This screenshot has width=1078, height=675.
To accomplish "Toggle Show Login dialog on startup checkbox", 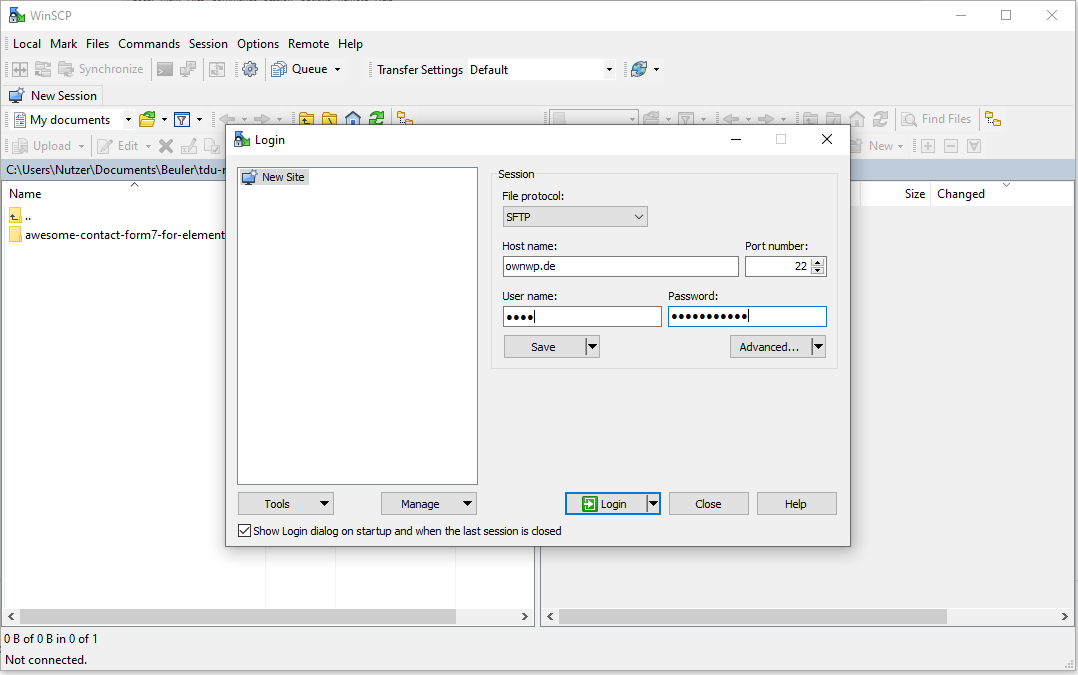I will click(x=244, y=531).
